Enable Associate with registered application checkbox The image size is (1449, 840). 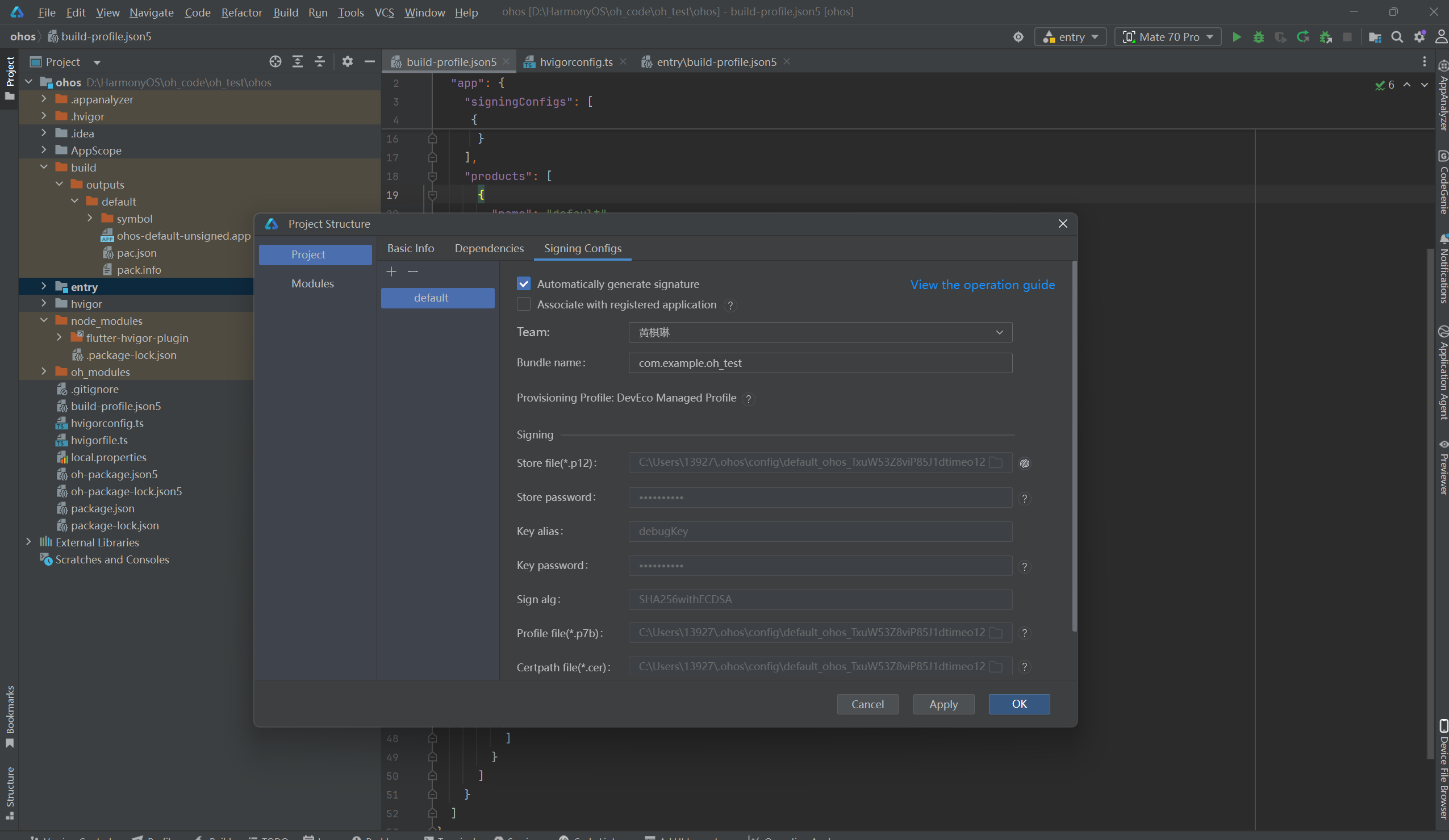click(x=523, y=304)
